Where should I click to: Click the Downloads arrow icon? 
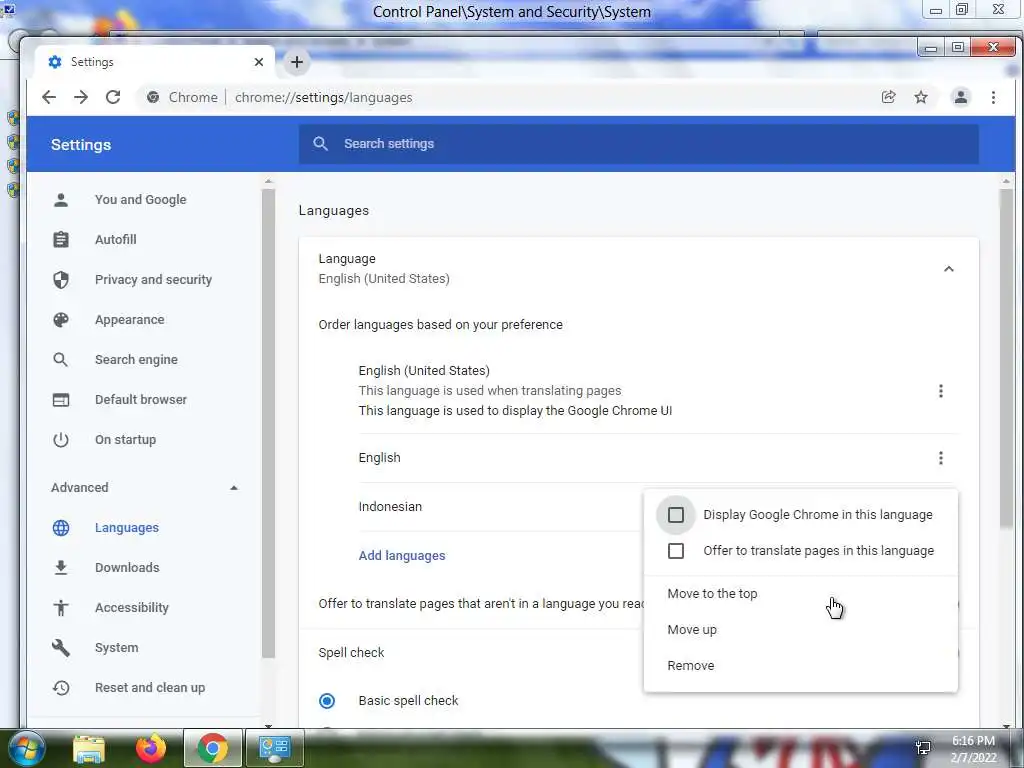pos(61,568)
